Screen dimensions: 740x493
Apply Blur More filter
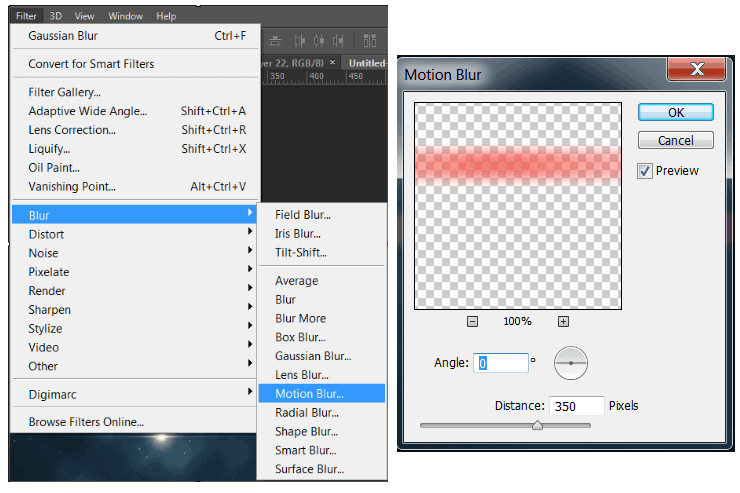tap(322, 318)
